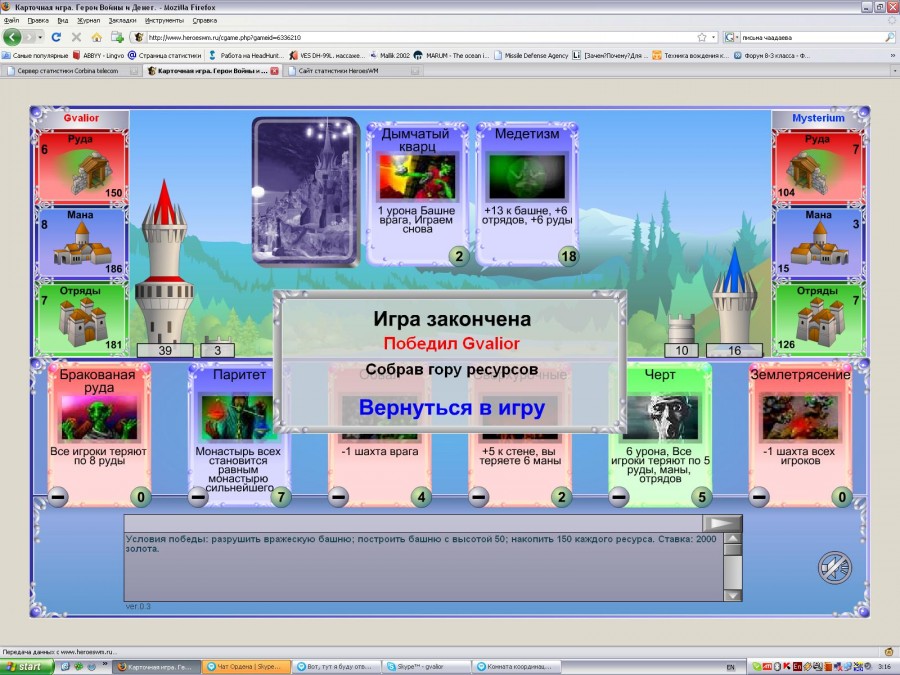Open the Windows Start menu

coord(25,666)
